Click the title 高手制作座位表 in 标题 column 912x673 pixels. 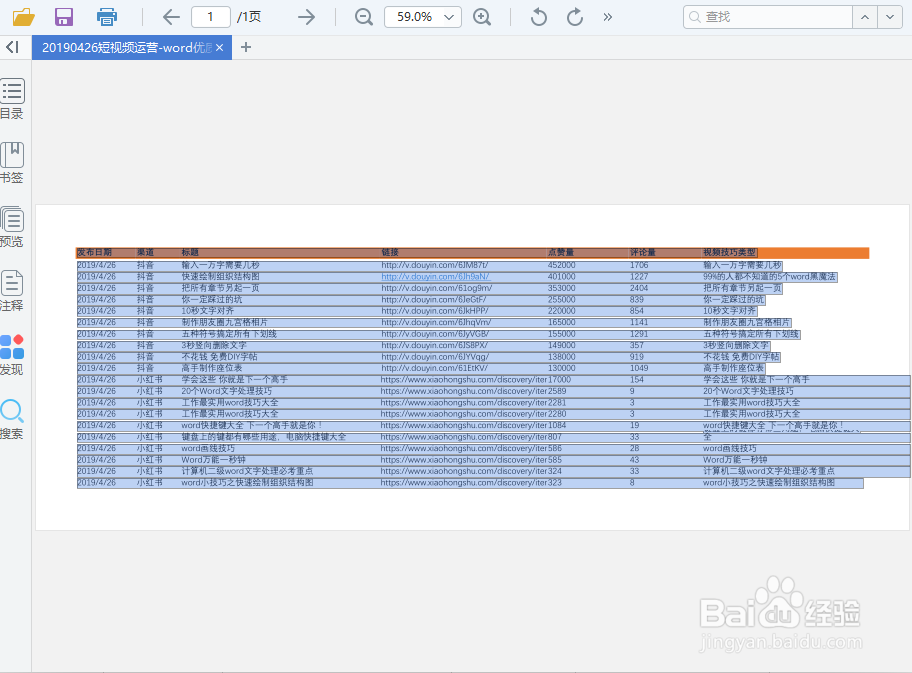[212, 368]
